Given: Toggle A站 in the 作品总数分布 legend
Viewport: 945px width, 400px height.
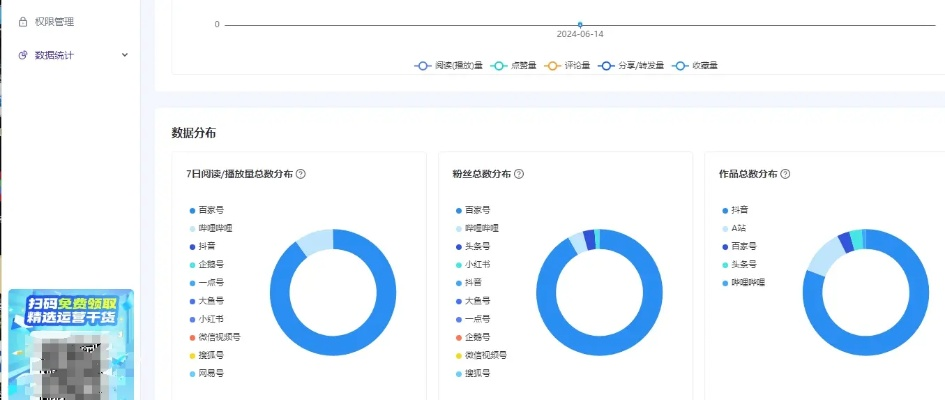Looking at the screenshot, I should 740,229.
